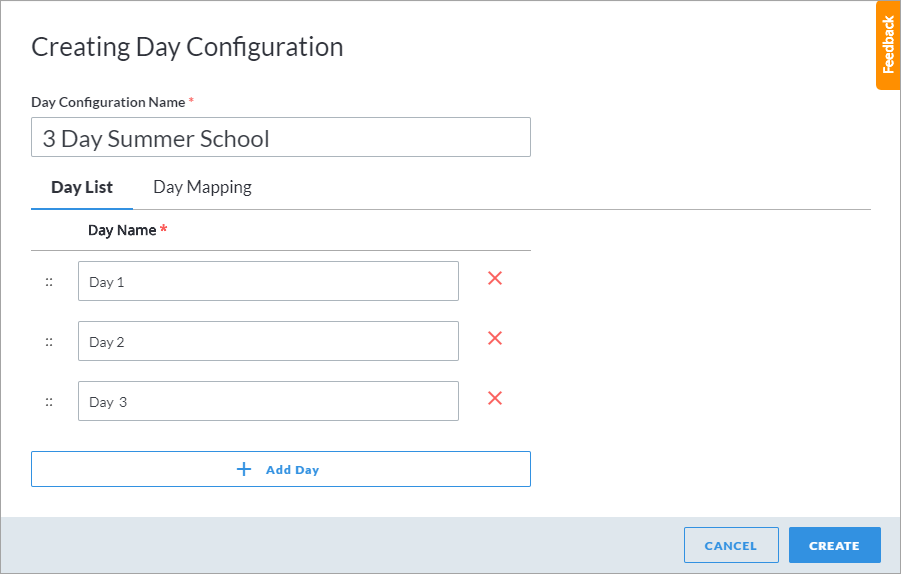901x574 pixels.
Task: Edit the Day 2 name input
Action: click(268, 341)
